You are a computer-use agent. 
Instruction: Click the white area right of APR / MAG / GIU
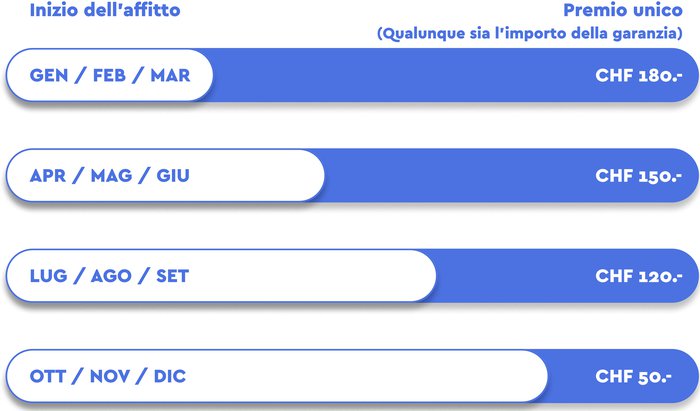257,175
